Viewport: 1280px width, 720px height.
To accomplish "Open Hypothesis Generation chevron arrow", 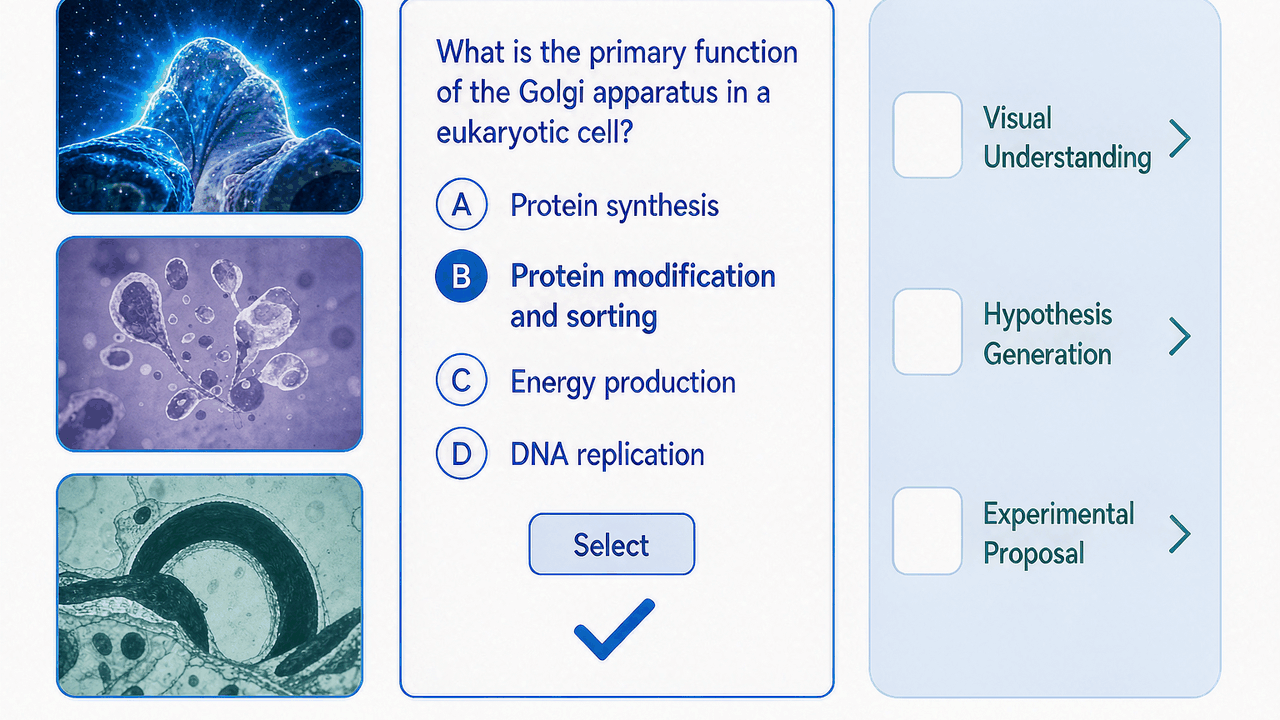I will point(1180,337).
